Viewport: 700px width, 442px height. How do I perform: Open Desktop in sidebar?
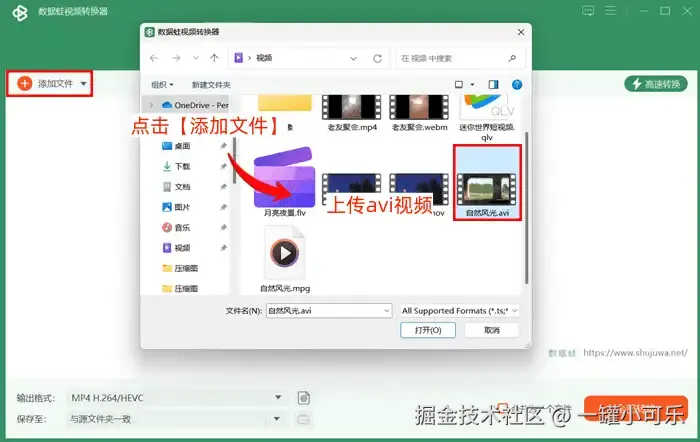[176, 146]
